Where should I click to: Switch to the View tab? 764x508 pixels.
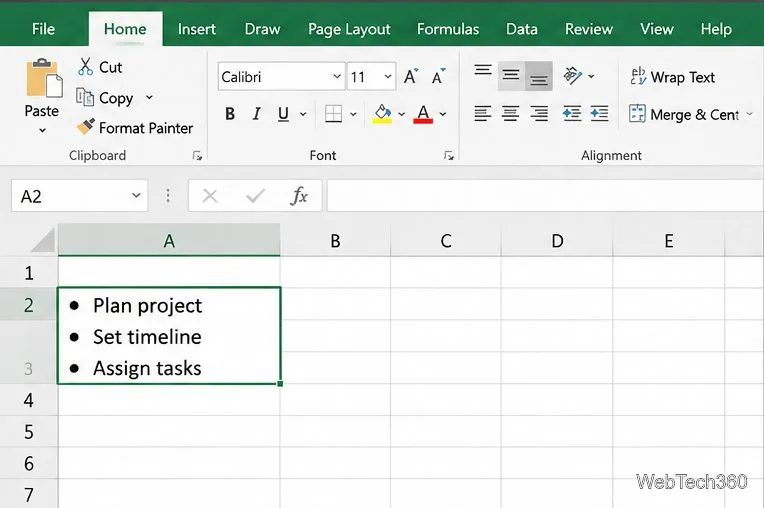(657, 29)
